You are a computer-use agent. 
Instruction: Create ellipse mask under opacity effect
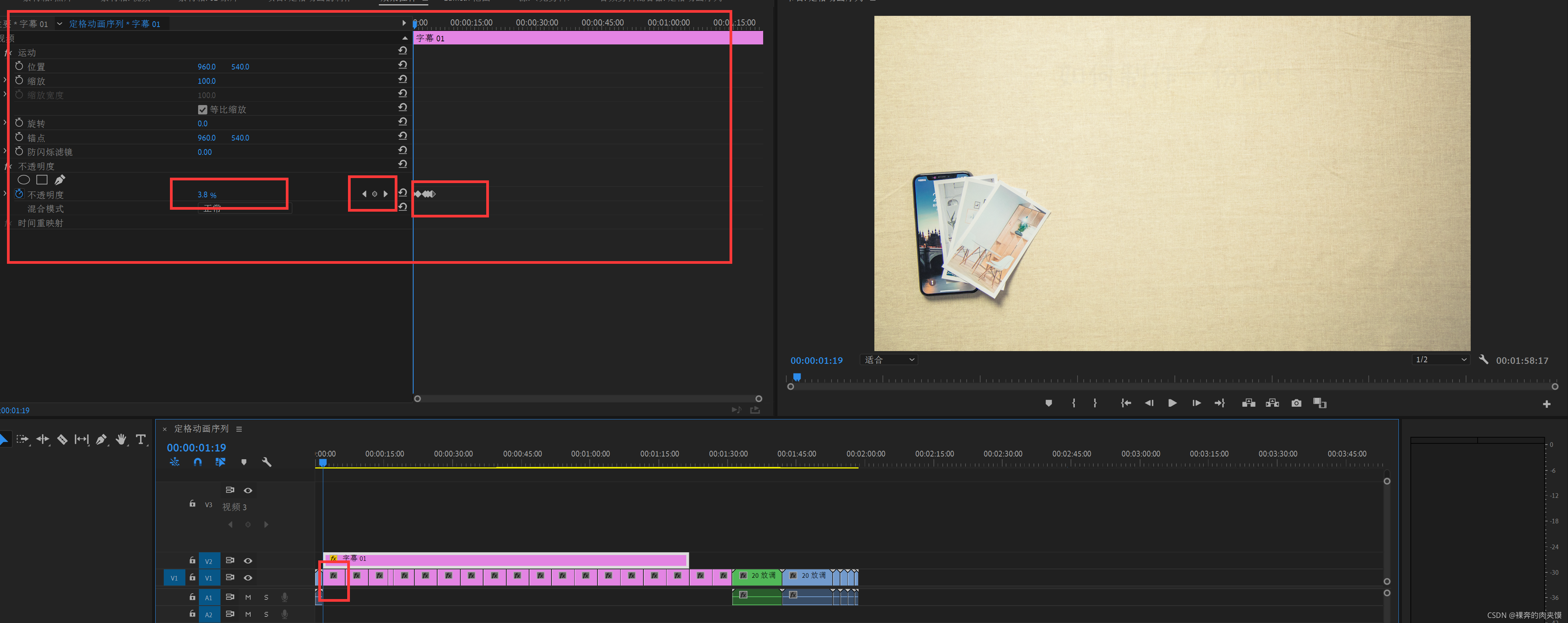tap(23, 180)
